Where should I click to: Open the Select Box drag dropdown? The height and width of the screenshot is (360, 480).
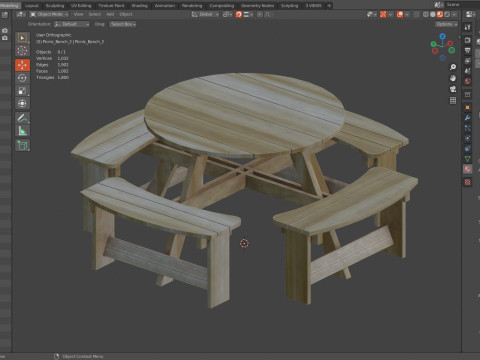(123, 24)
